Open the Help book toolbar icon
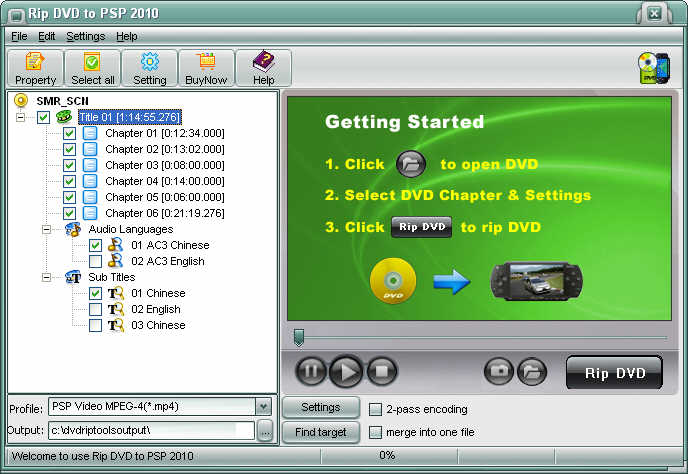Image resolution: width=688 pixels, height=474 pixels. 264,68
